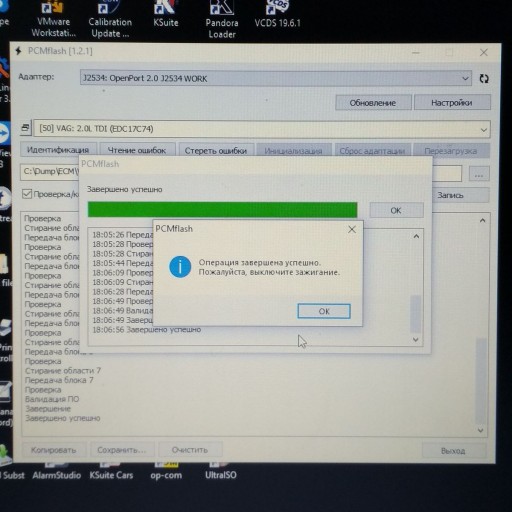The image size is (512, 512).
Task: Click the browse file ellipsis button
Action: coord(479,174)
